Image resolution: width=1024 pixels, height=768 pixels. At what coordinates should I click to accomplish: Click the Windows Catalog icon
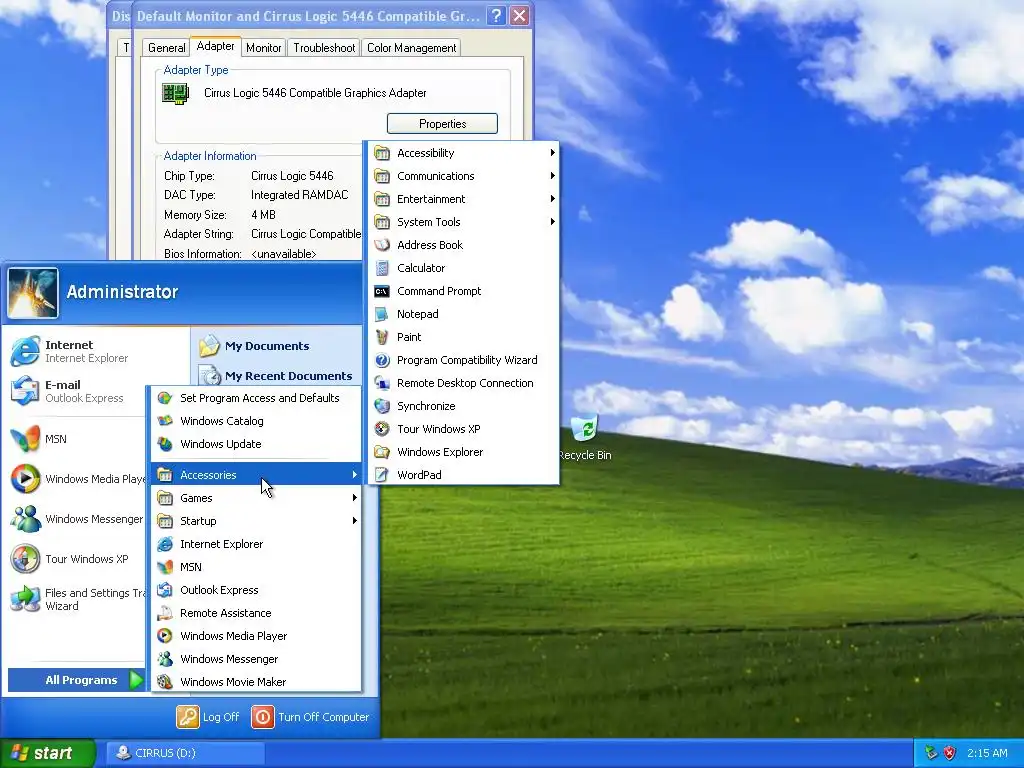(x=165, y=421)
